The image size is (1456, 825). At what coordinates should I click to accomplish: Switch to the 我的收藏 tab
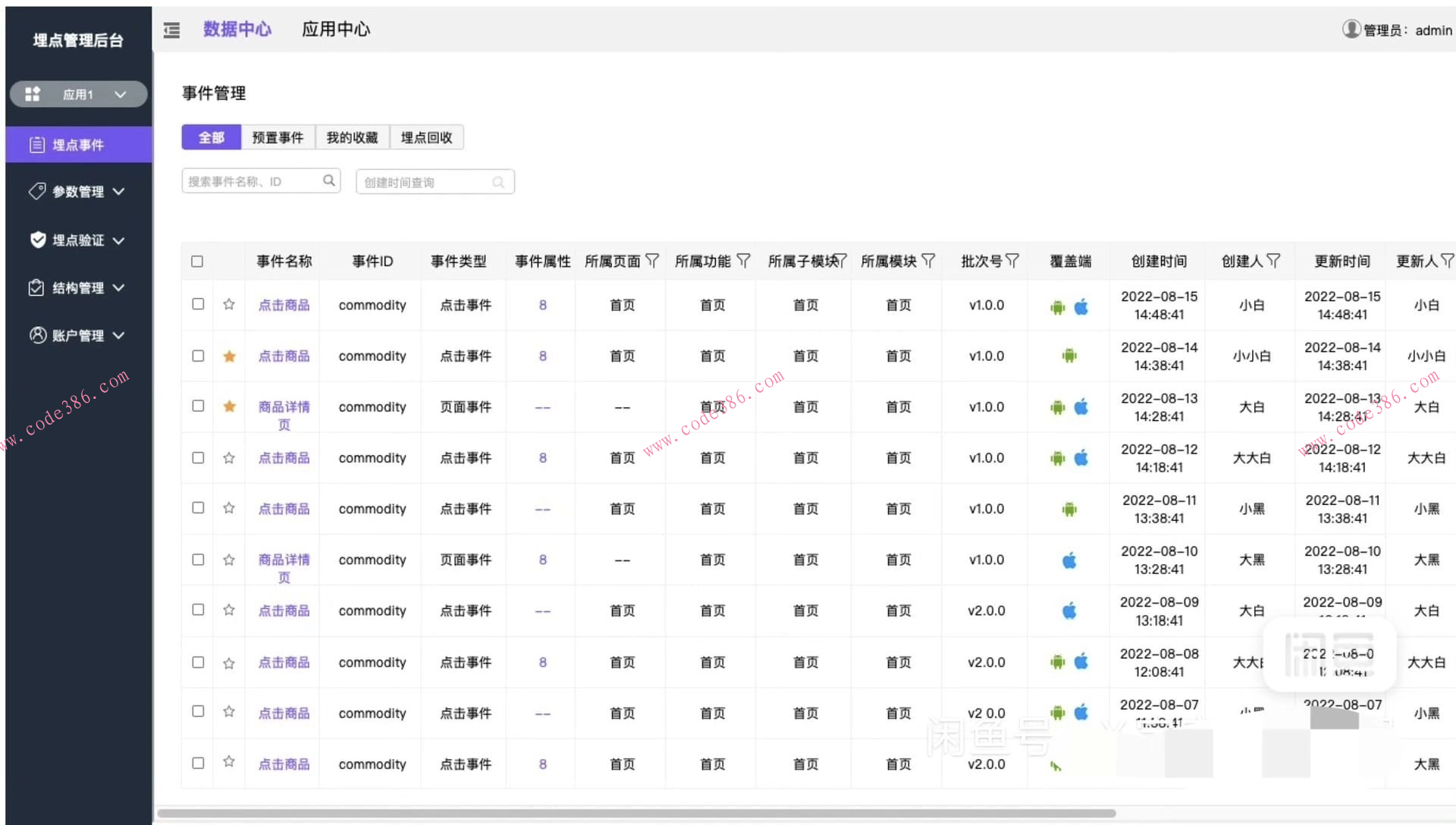point(352,136)
